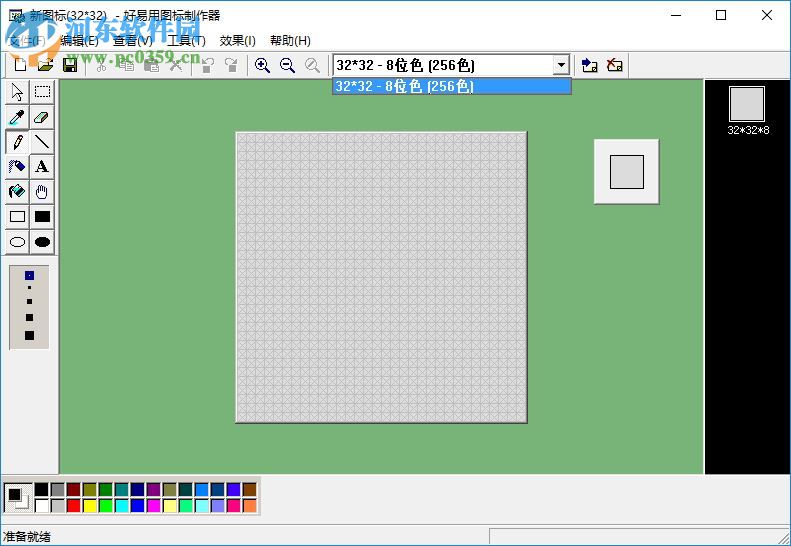Select the filled ellipse shape tool

point(42,242)
